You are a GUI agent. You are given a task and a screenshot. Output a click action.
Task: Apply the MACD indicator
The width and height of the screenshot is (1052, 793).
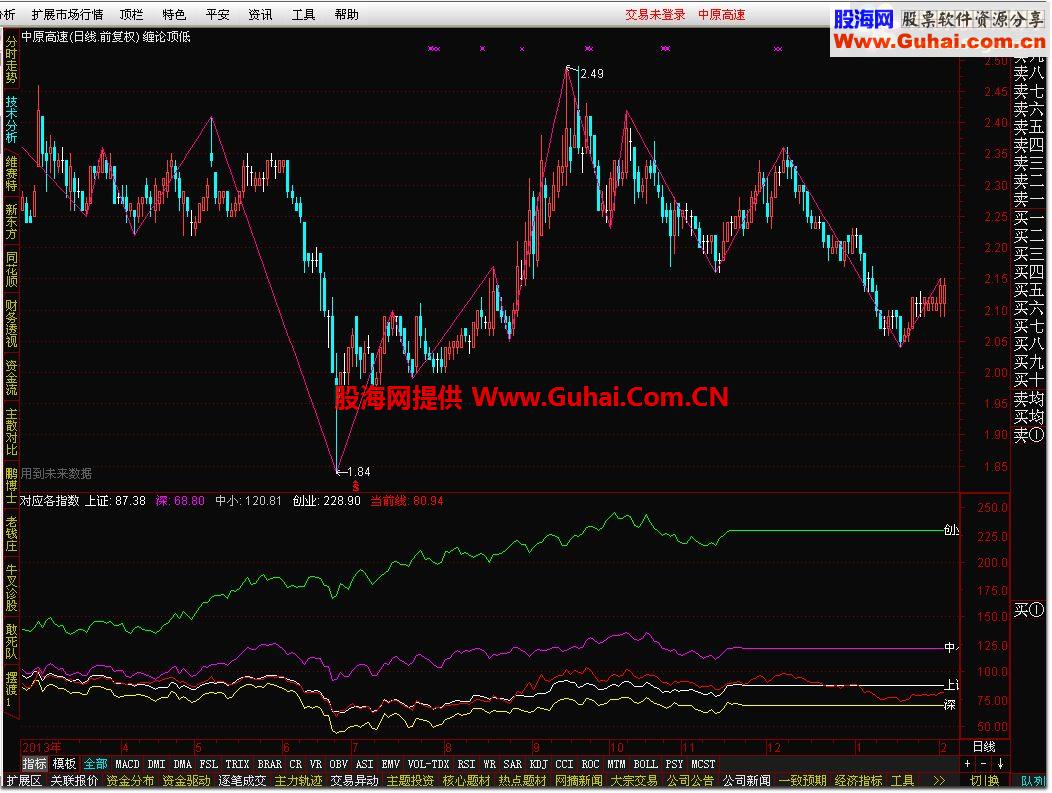127,763
